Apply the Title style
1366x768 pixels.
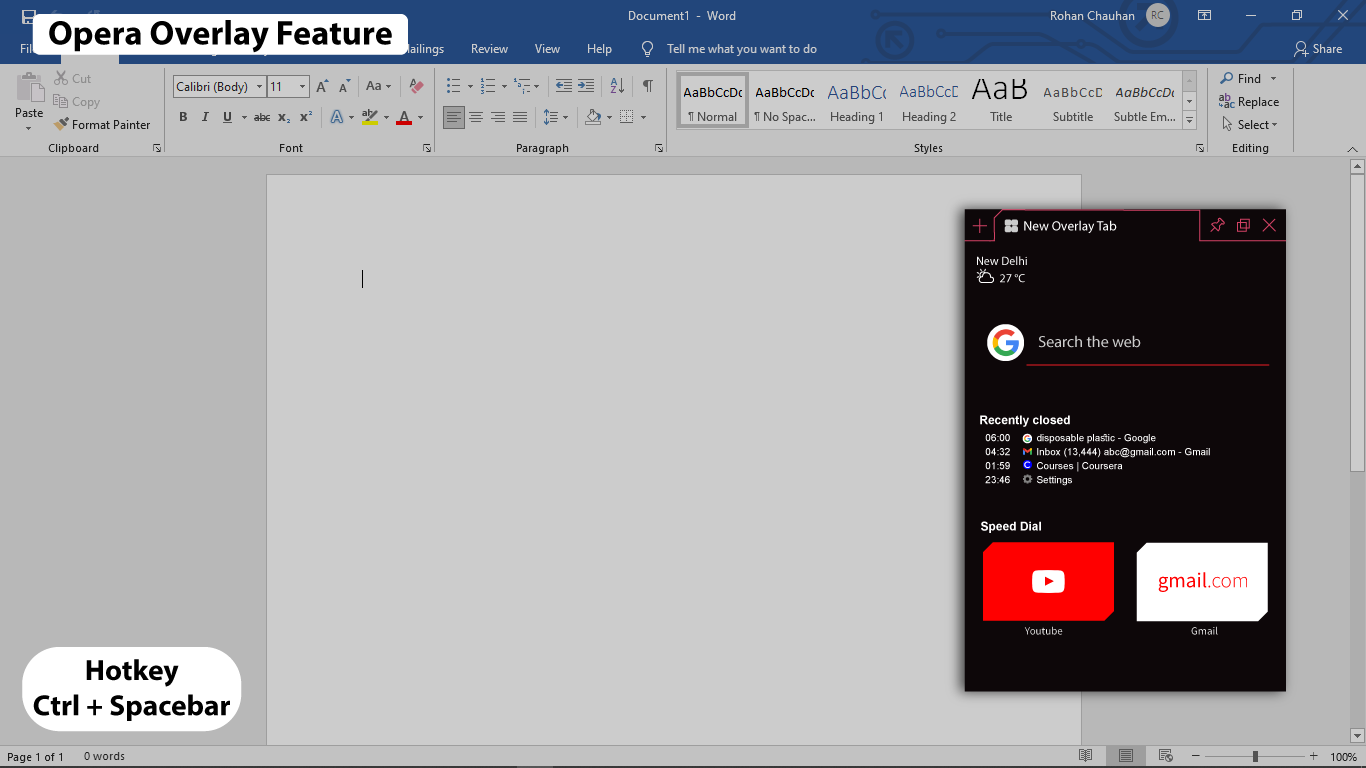tap(1000, 101)
